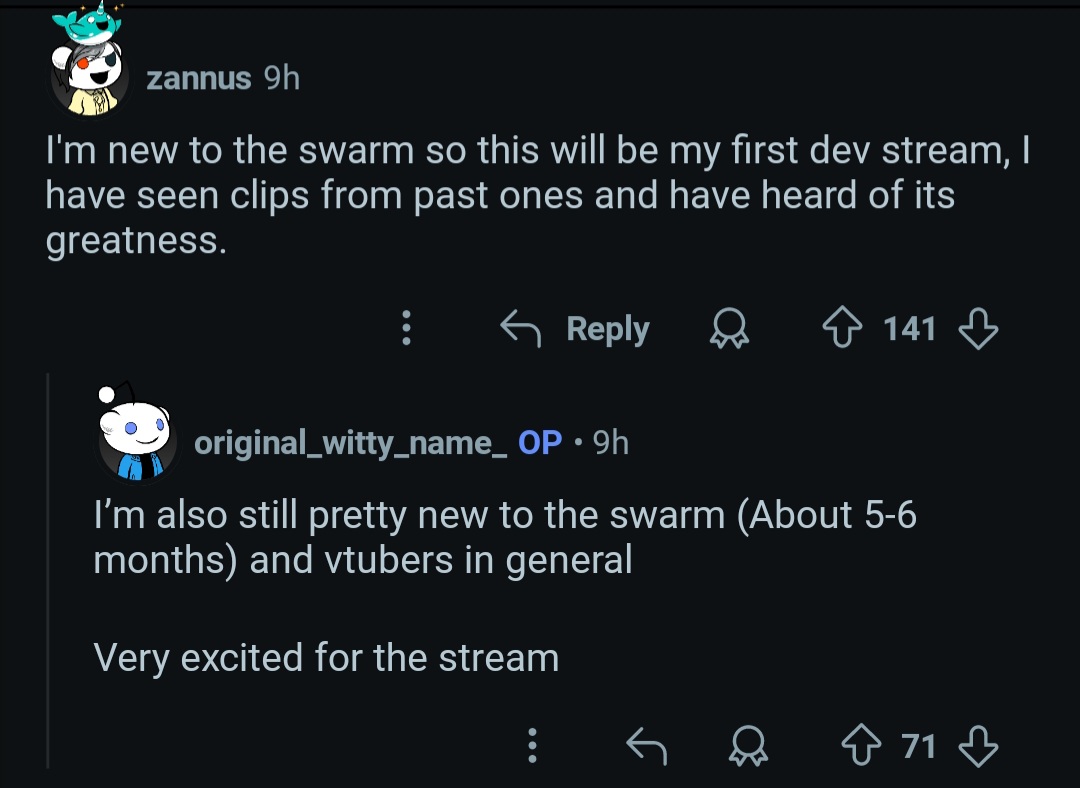The height and width of the screenshot is (788, 1080).
Task: Downvote zannus's comment
Action: [978, 328]
